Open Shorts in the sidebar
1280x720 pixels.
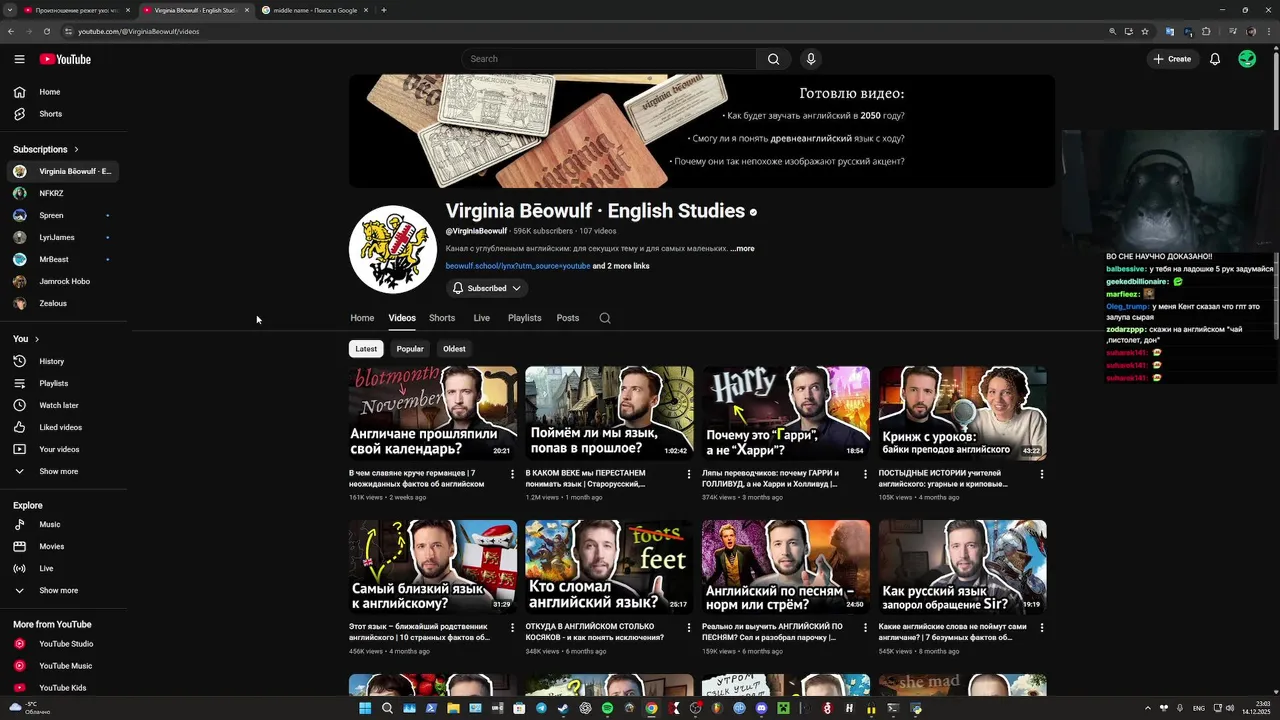tap(64, 114)
